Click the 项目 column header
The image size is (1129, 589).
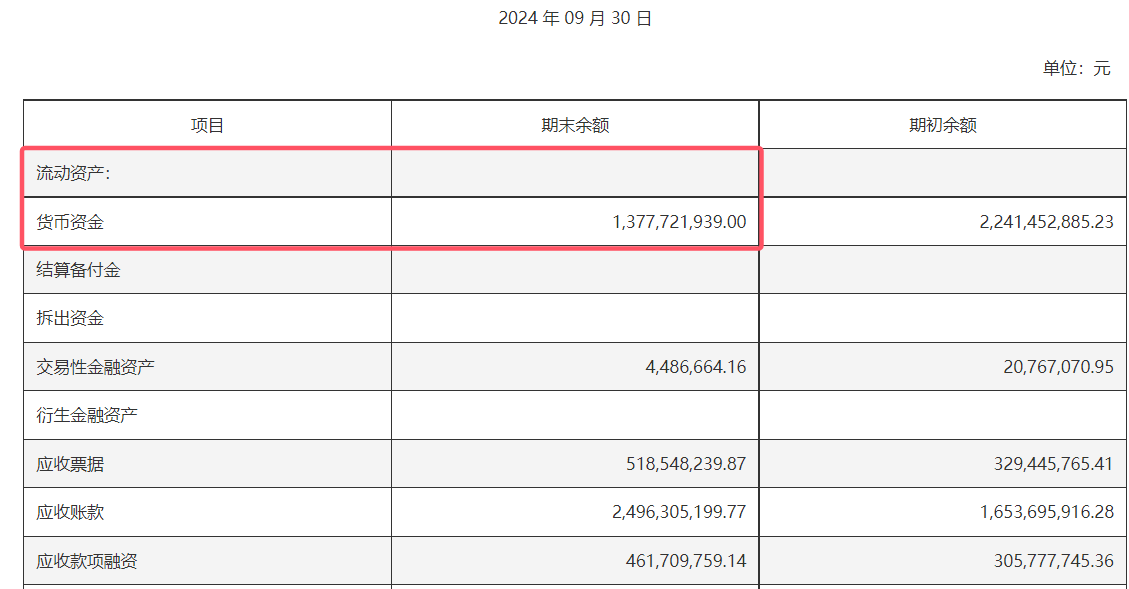[x=208, y=125]
